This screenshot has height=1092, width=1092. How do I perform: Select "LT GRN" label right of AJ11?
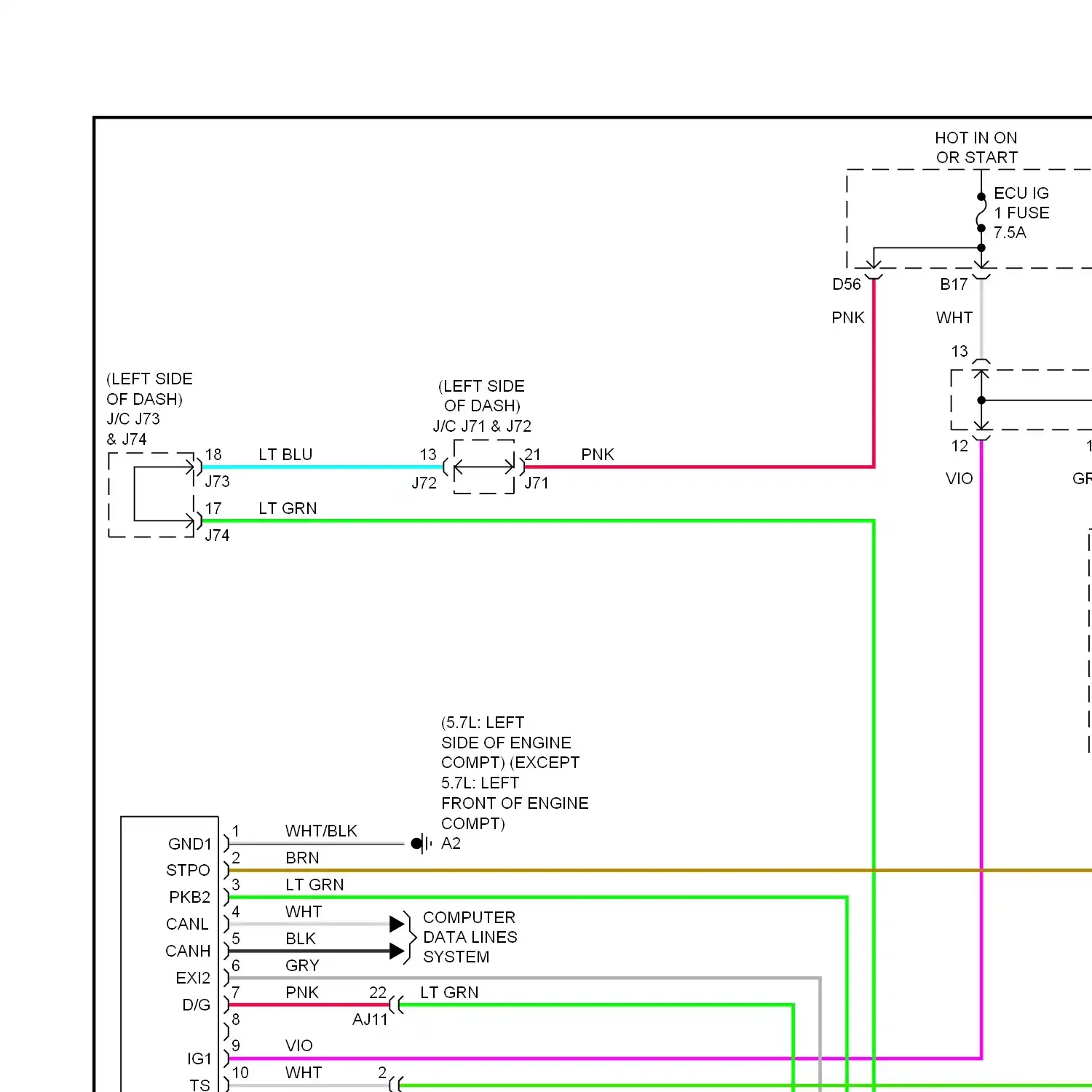point(449,992)
